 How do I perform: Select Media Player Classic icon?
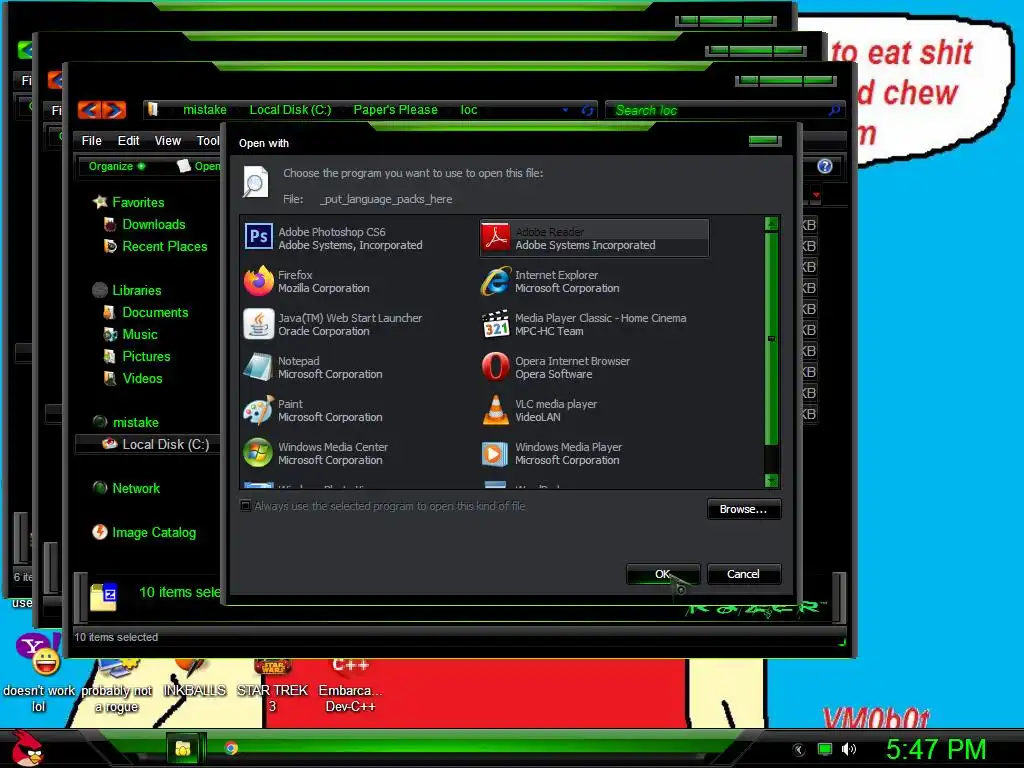click(x=496, y=324)
